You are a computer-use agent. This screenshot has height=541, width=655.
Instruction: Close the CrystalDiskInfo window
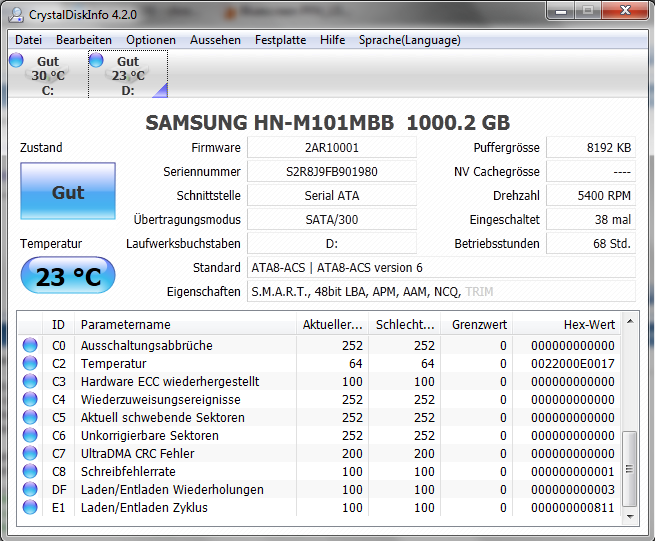click(x=625, y=11)
